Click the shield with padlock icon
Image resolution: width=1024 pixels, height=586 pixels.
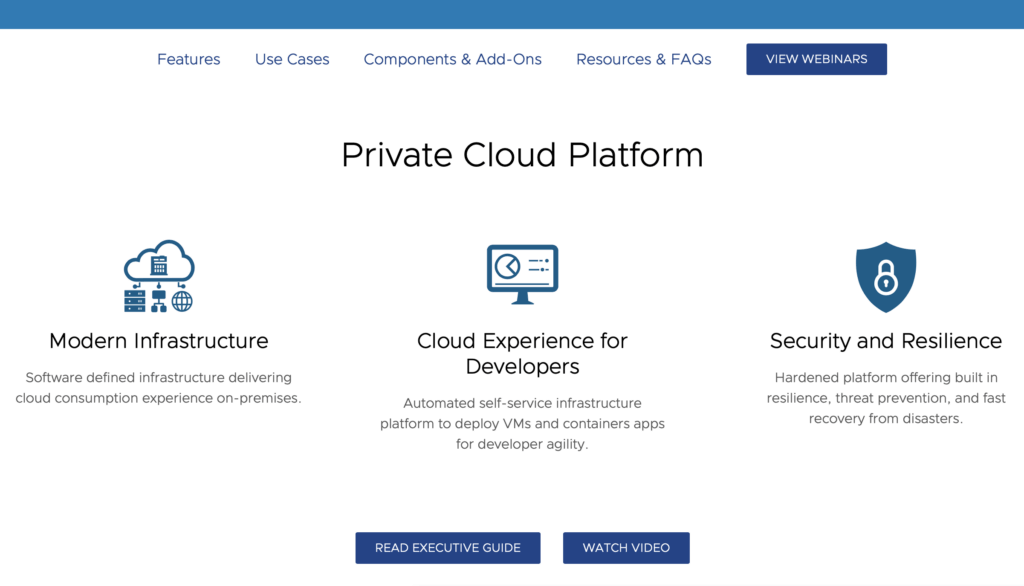(885, 276)
